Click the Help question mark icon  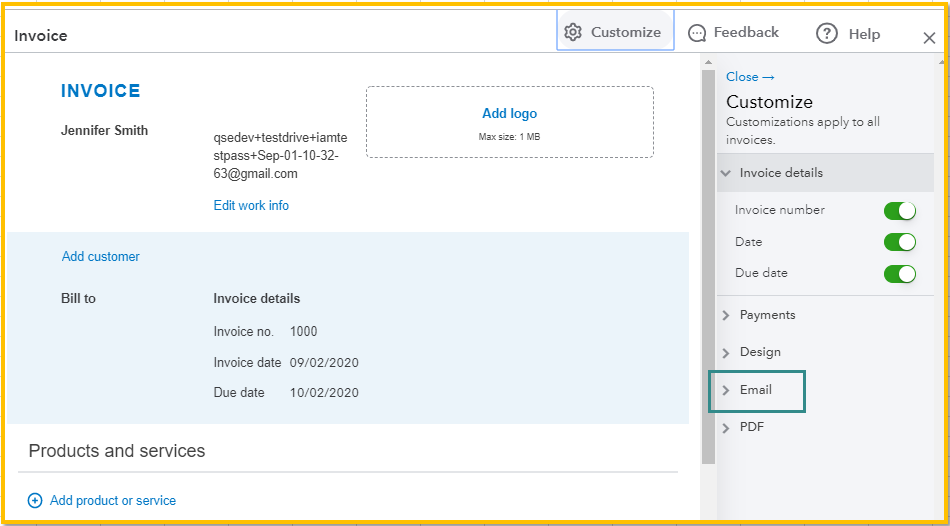(826, 33)
